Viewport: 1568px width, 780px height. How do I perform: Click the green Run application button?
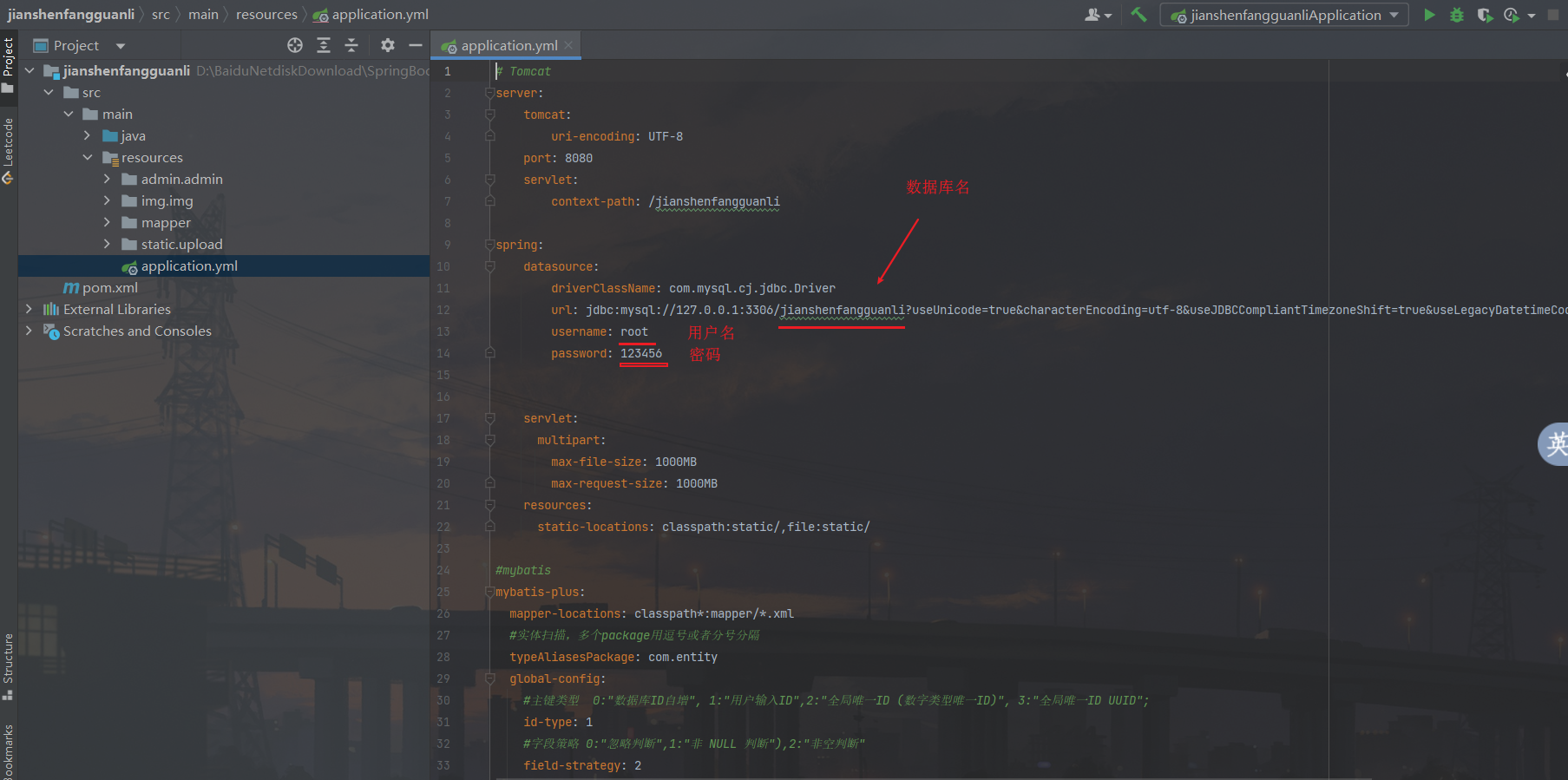point(1429,15)
